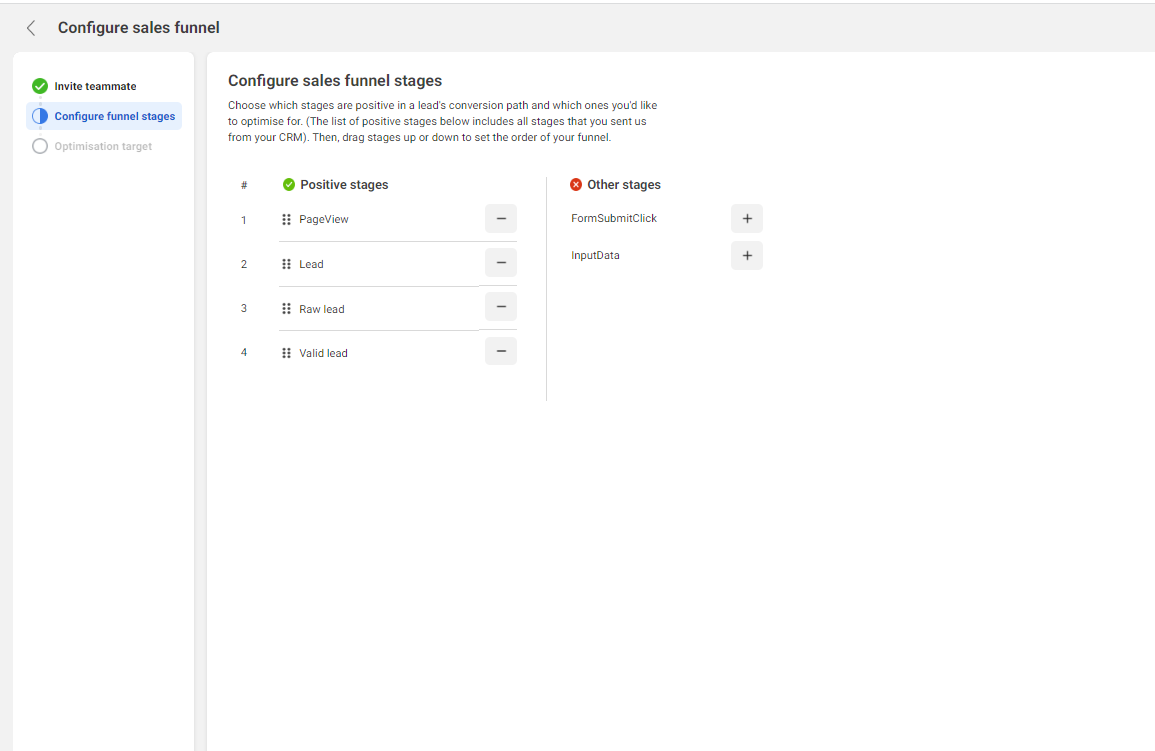
Task: Add InputData with the plus button
Action: tap(747, 255)
